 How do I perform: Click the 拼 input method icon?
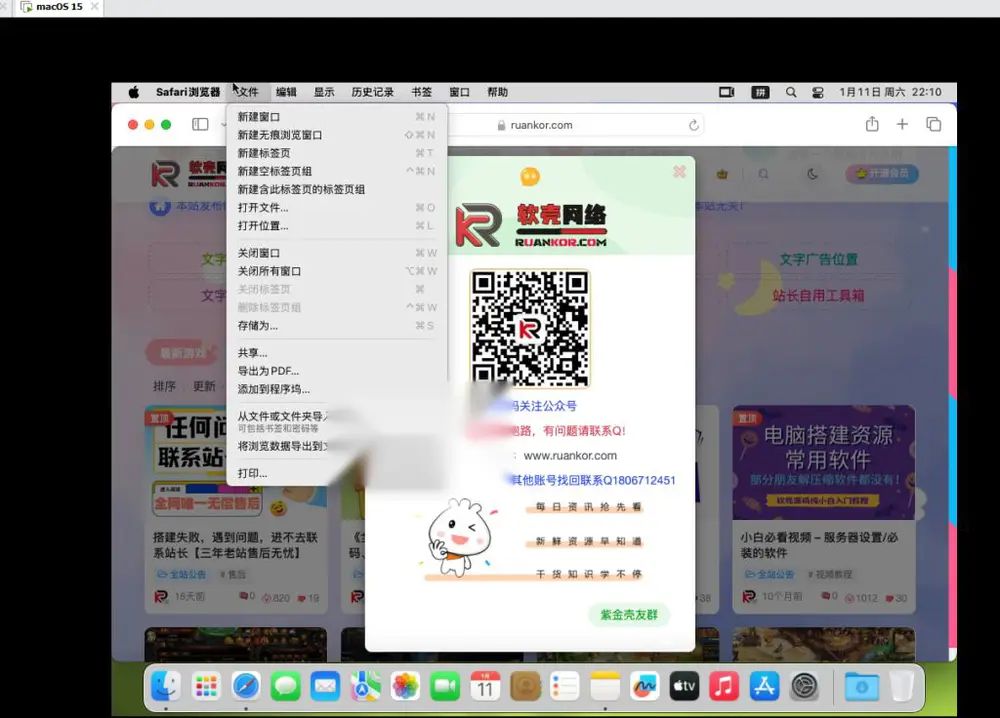(x=760, y=92)
